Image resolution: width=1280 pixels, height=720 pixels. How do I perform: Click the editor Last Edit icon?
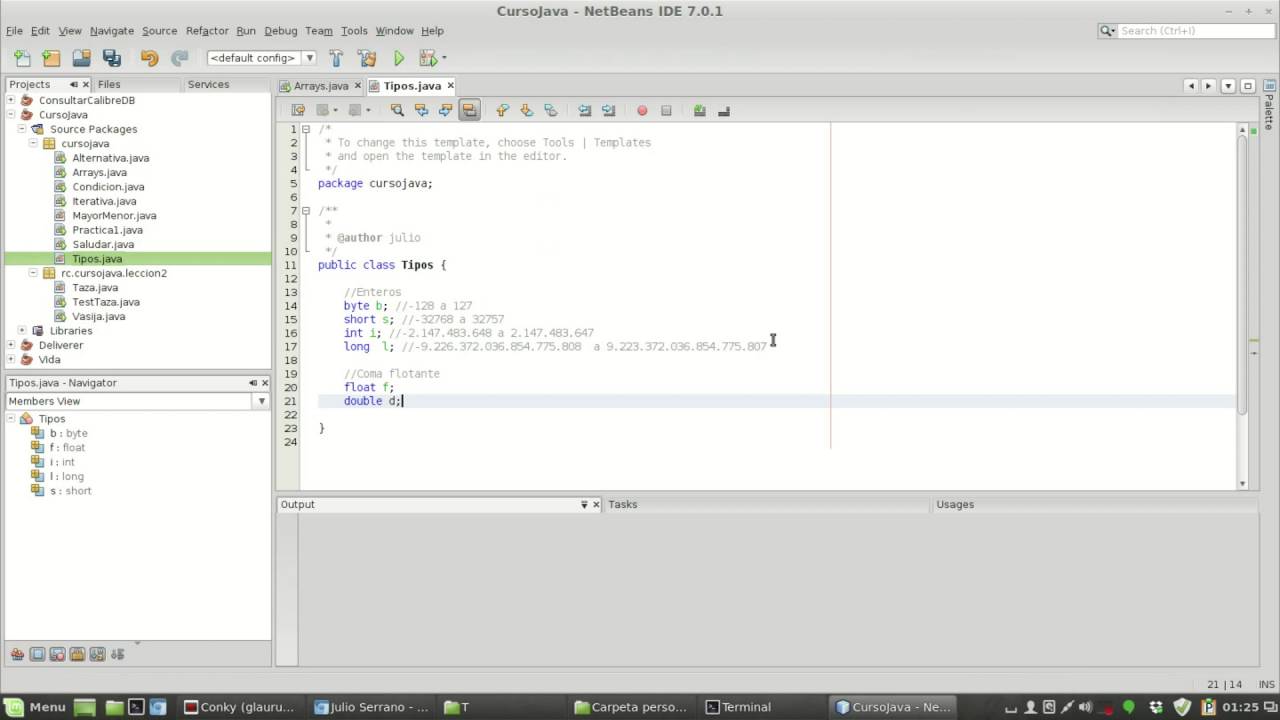[x=298, y=110]
